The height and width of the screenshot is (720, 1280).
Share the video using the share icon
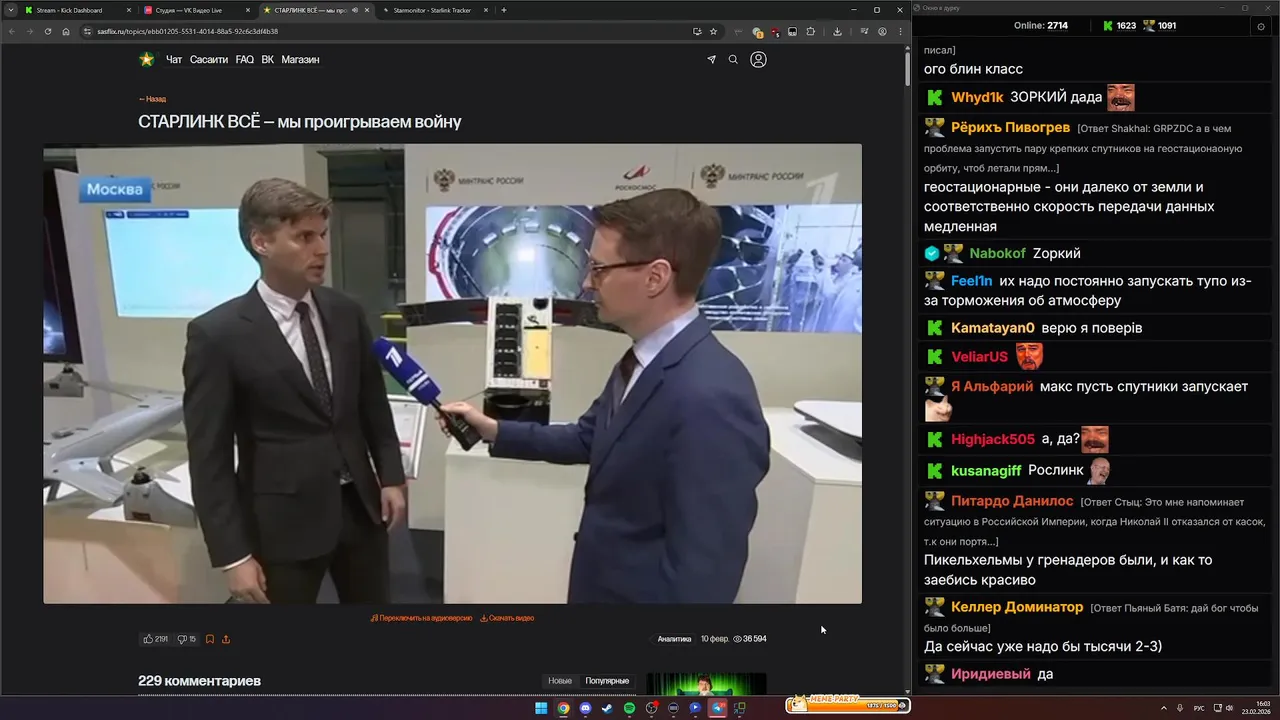point(226,639)
